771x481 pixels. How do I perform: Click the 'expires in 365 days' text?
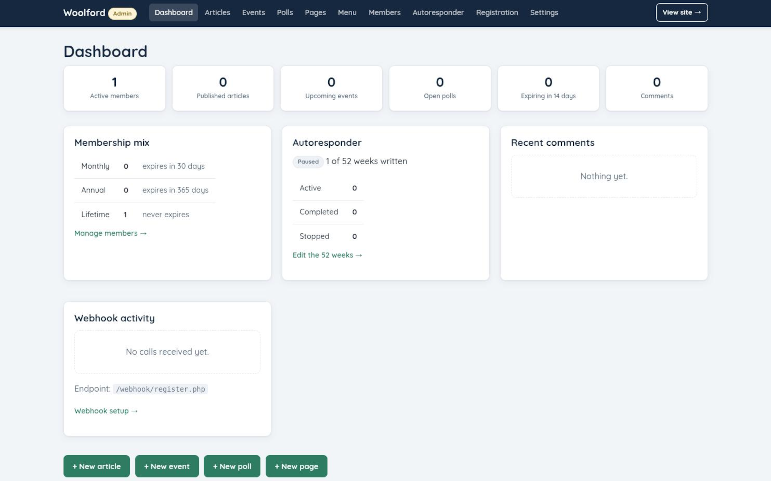[176, 190]
